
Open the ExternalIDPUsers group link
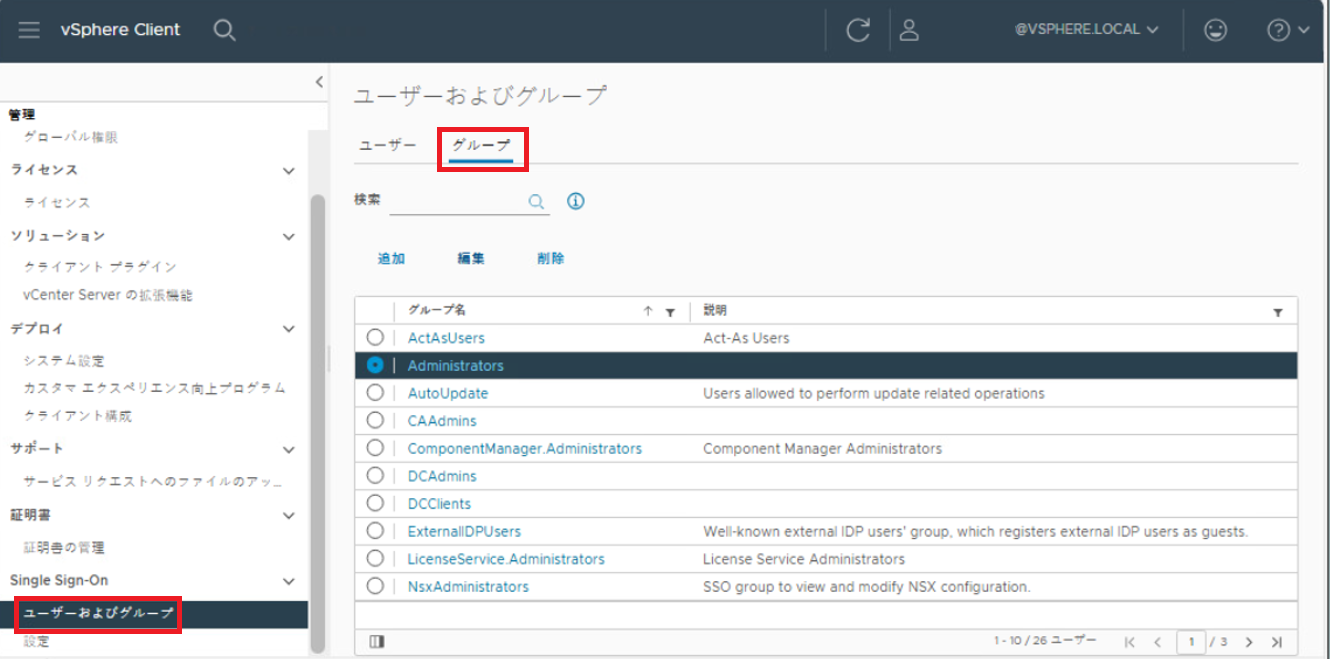[464, 531]
